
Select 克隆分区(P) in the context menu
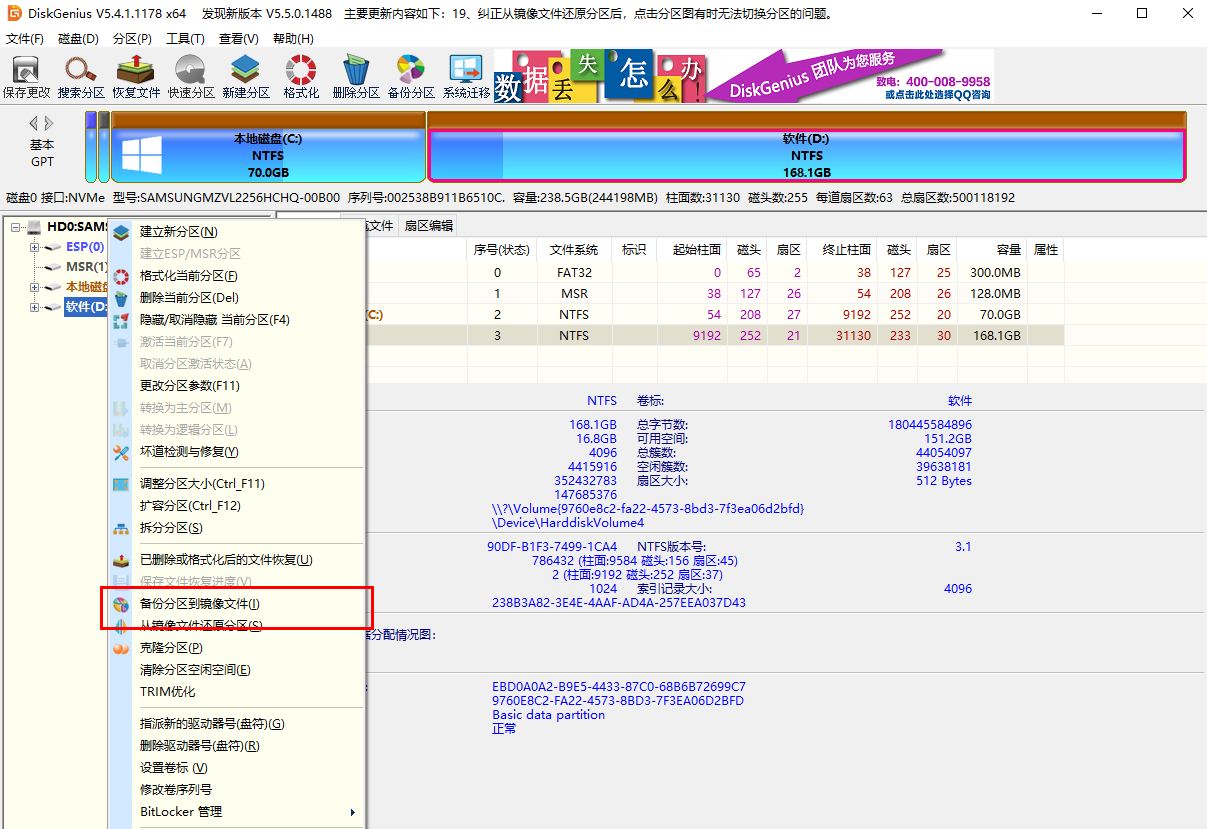171,648
